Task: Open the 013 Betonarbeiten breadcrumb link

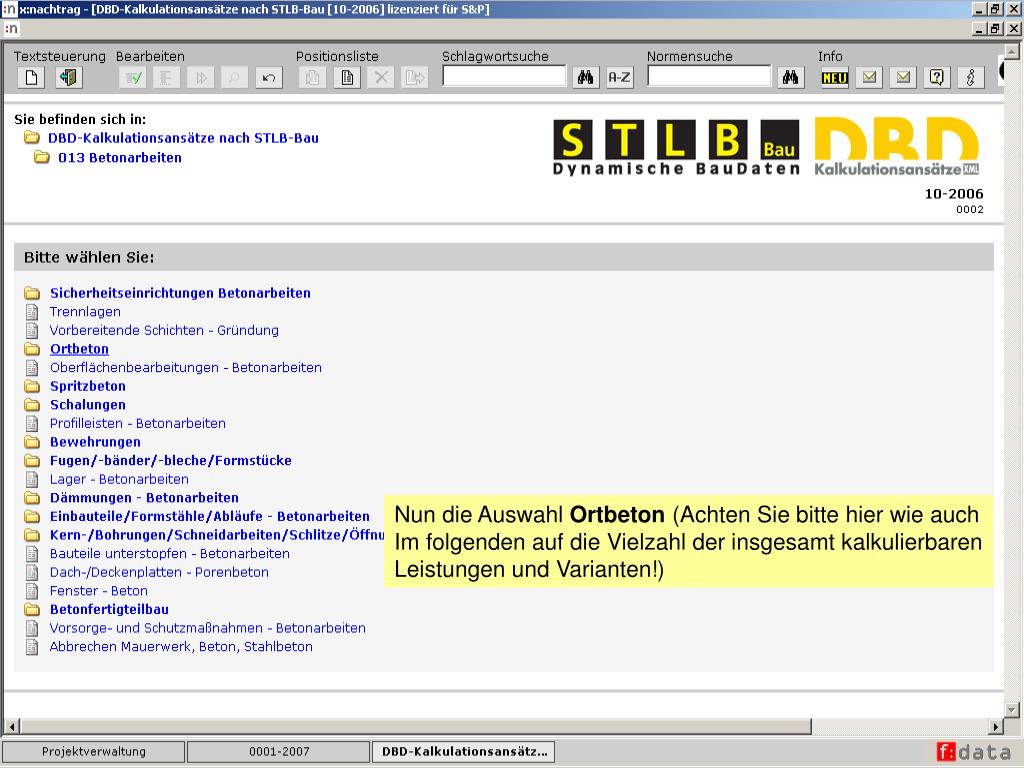Action: click(120, 158)
